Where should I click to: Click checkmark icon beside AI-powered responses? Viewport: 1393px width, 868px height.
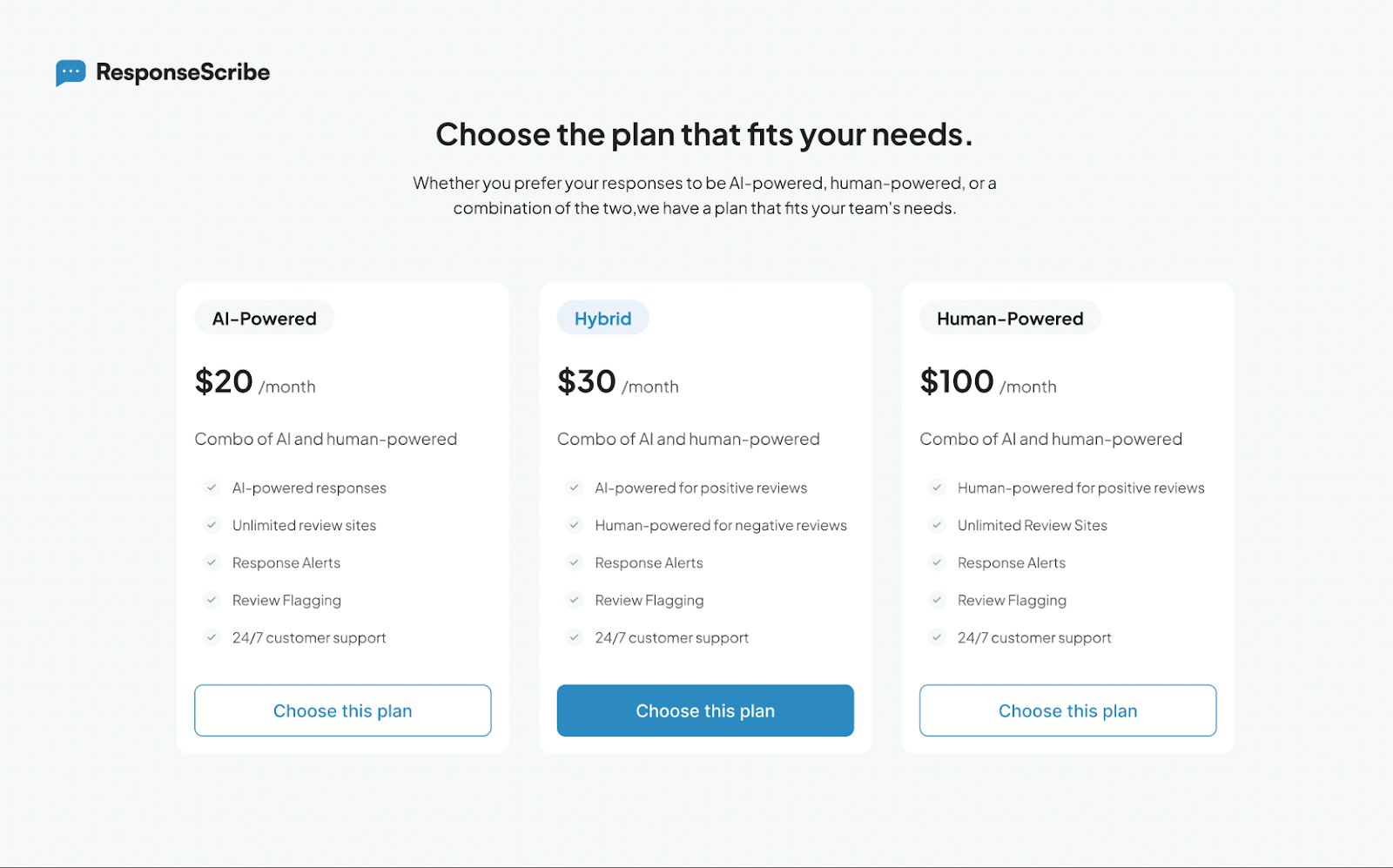tap(212, 488)
